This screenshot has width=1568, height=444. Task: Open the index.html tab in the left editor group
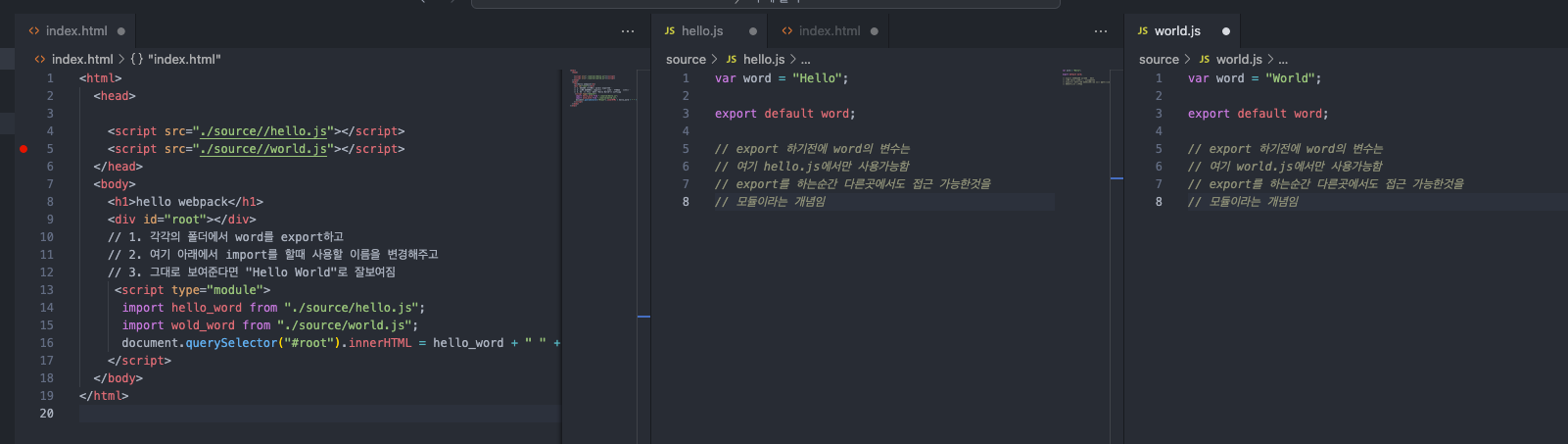[76, 31]
